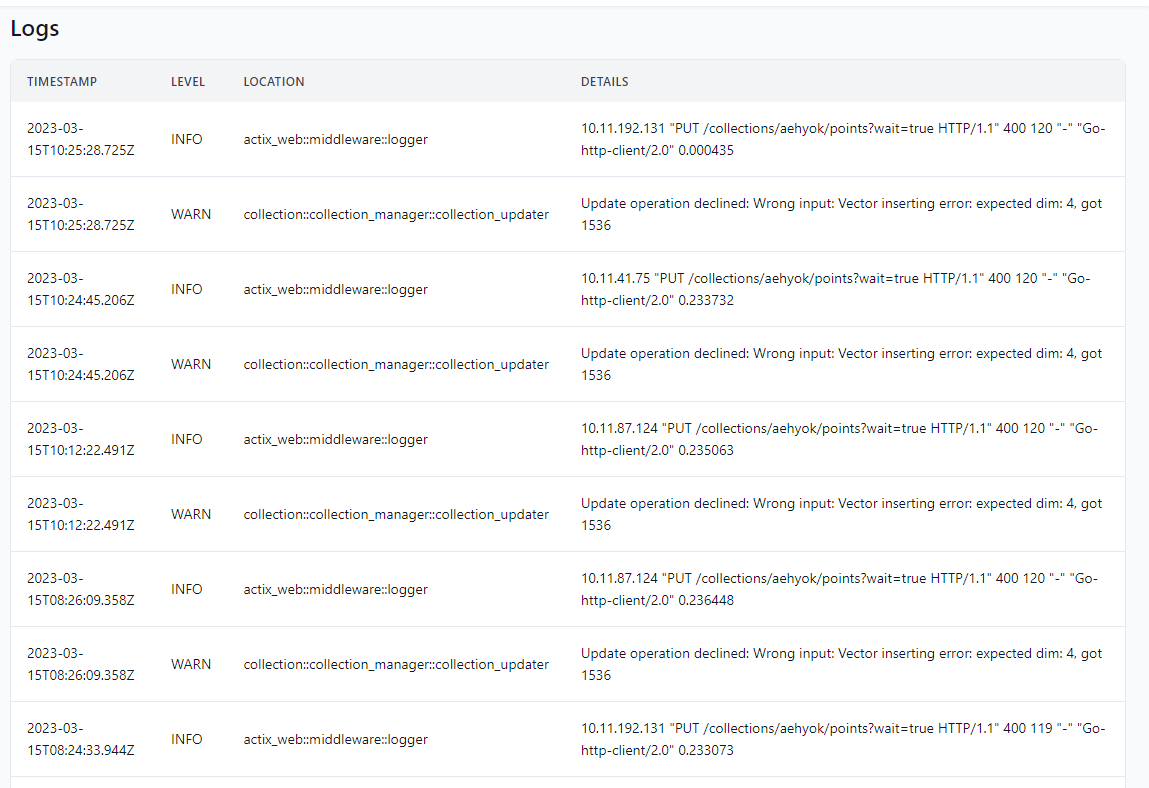Sort logs by the LEVEL column header
The image size is (1149, 788).
pyautogui.click(x=188, y=81)
